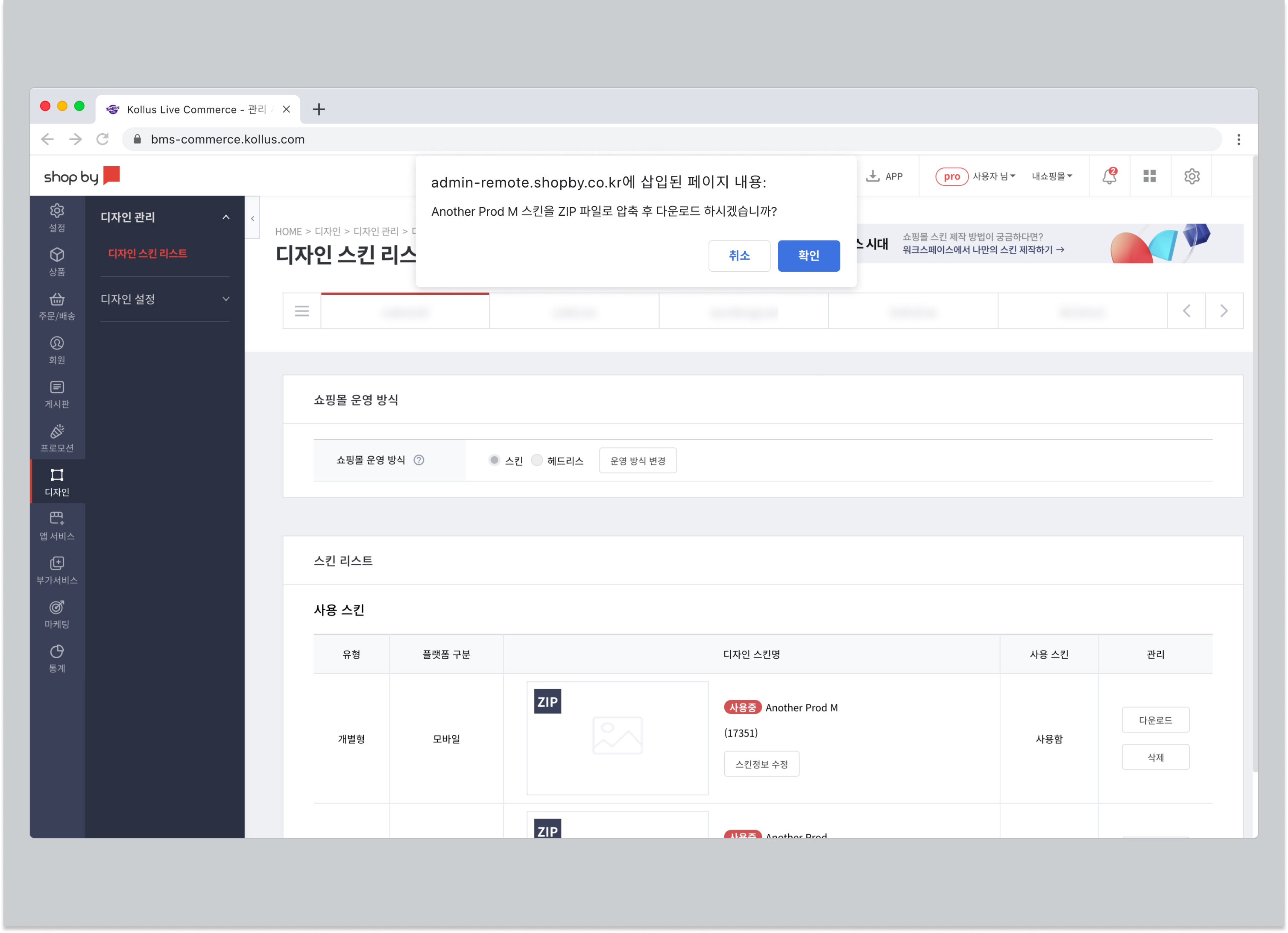Select the first active tab with red underline

pyautogui.click(x=405, y=311)
